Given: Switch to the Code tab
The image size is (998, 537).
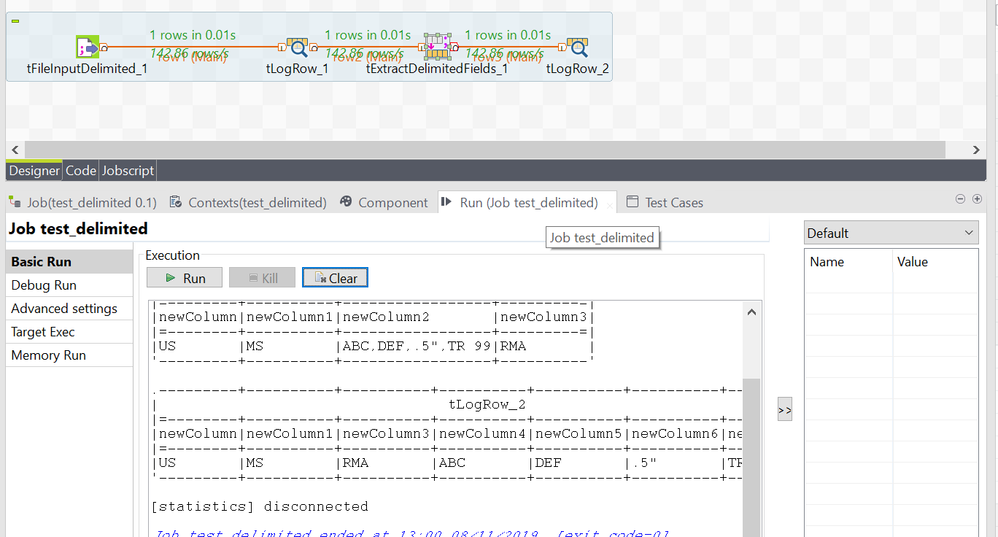Looking at the screenshot, I should (x=81, y=171).
